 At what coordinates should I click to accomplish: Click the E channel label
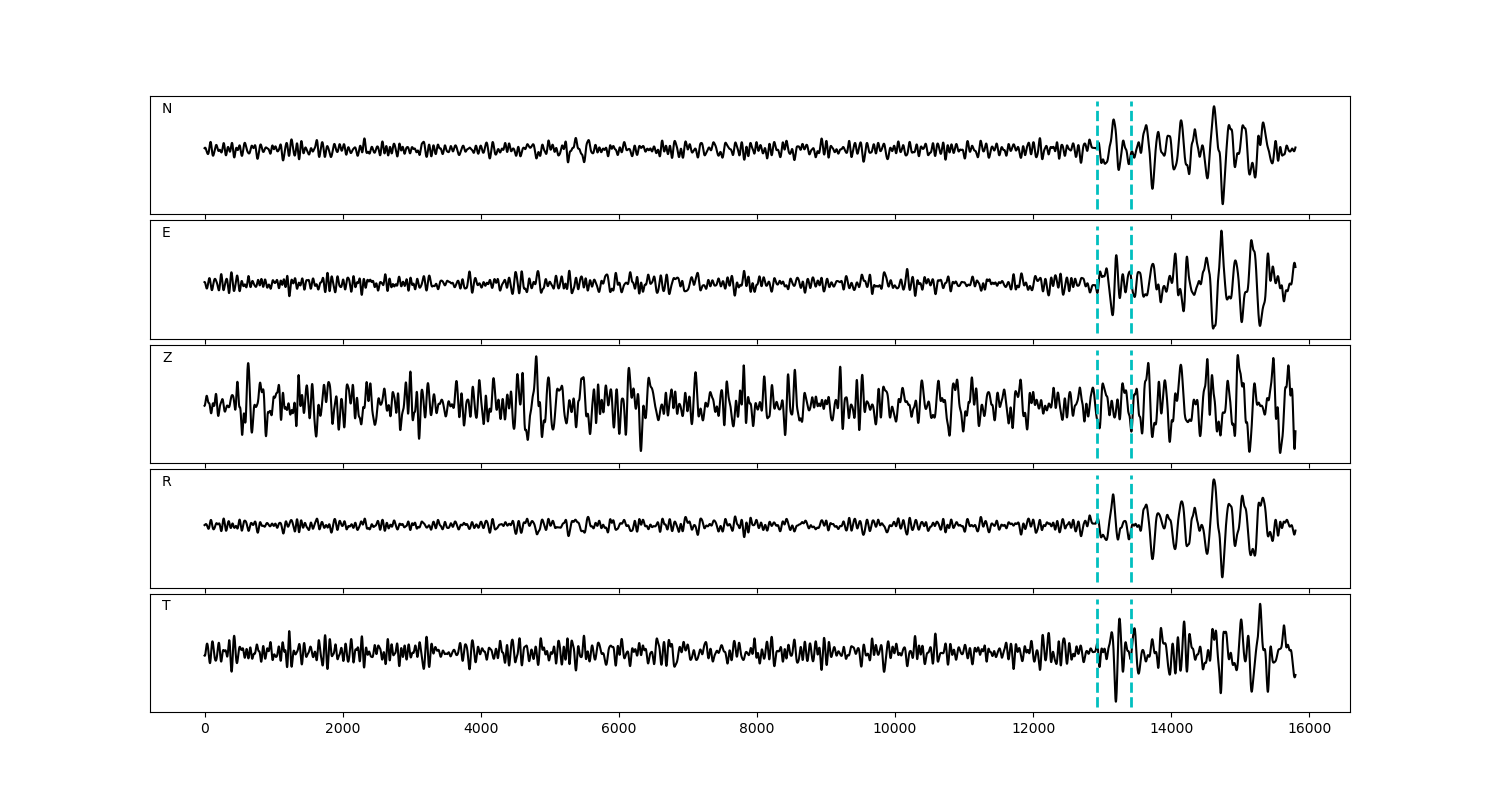(x=166, y=233)
